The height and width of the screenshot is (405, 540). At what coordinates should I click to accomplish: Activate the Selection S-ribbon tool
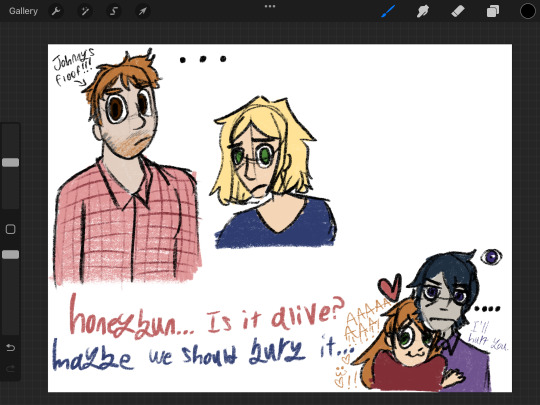tap(114, 11)
